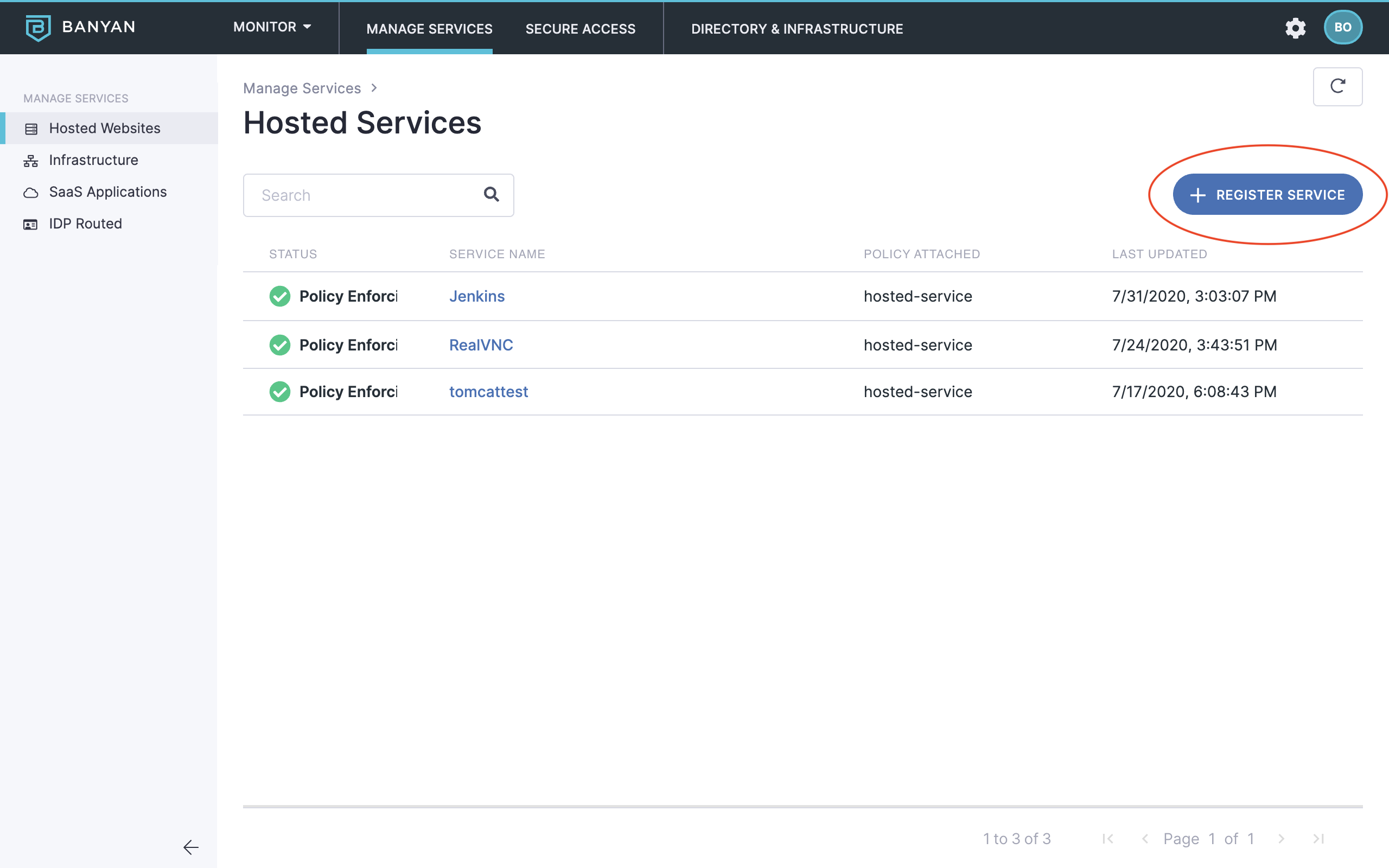1389x868 pixels.
Task: Click the BO user avatar
Action: (x=1342, y=28)
